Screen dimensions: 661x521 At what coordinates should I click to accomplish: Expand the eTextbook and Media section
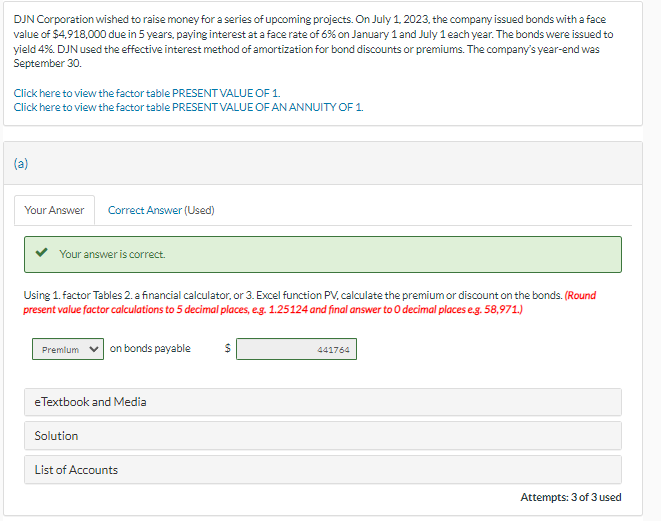coord(323,402)
